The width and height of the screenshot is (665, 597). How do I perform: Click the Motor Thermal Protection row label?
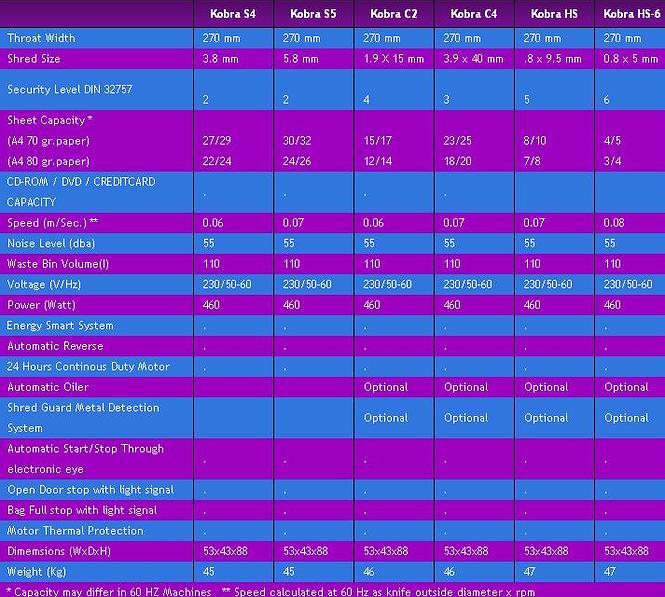coord(68,530)
